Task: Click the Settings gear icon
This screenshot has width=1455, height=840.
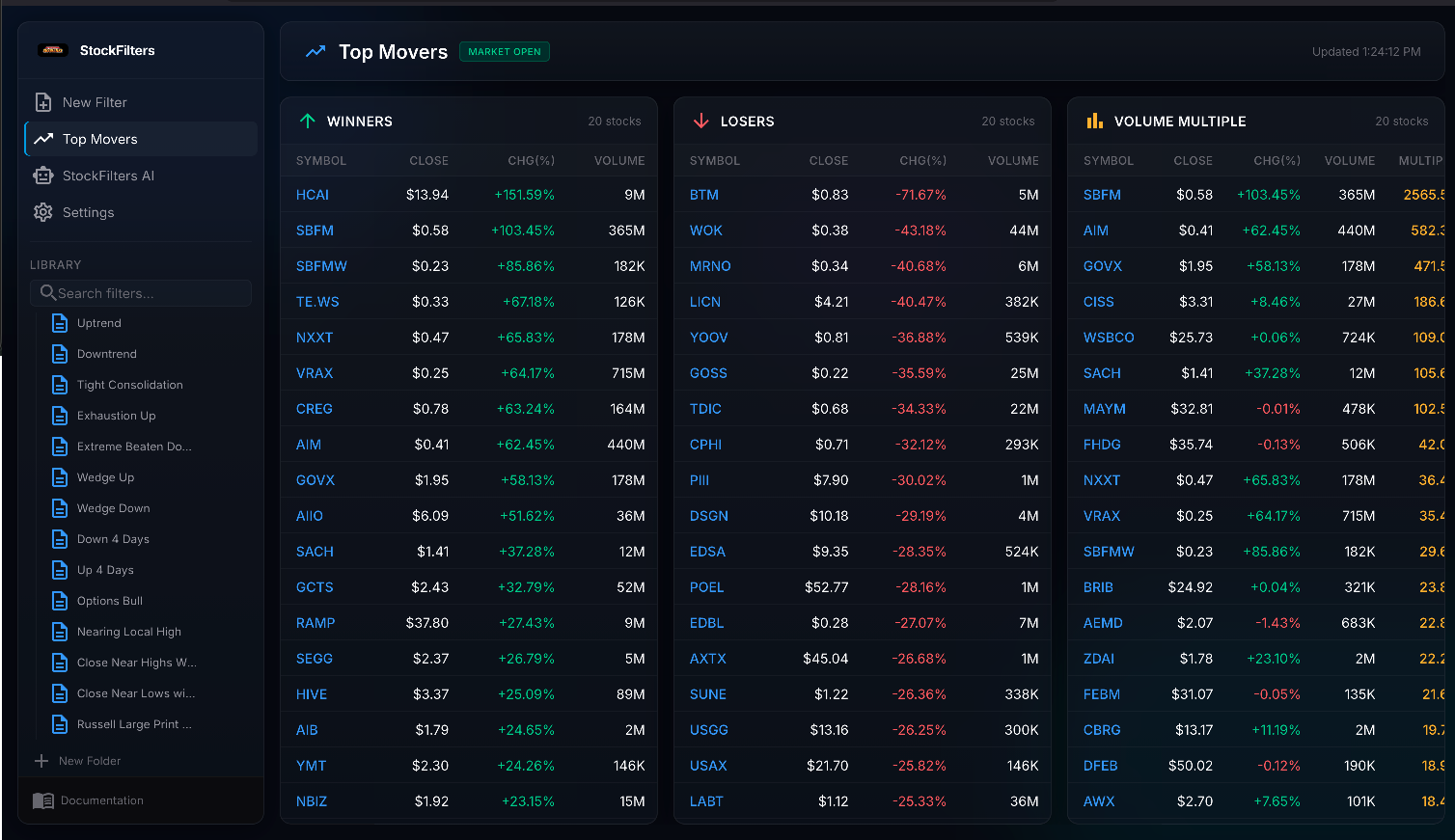Action: tap(43, 212)
